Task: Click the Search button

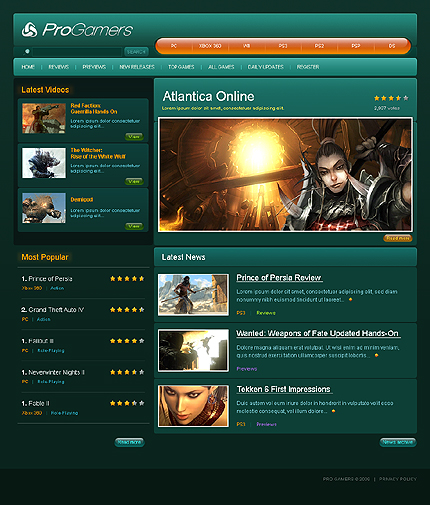Action: (136, 52)
